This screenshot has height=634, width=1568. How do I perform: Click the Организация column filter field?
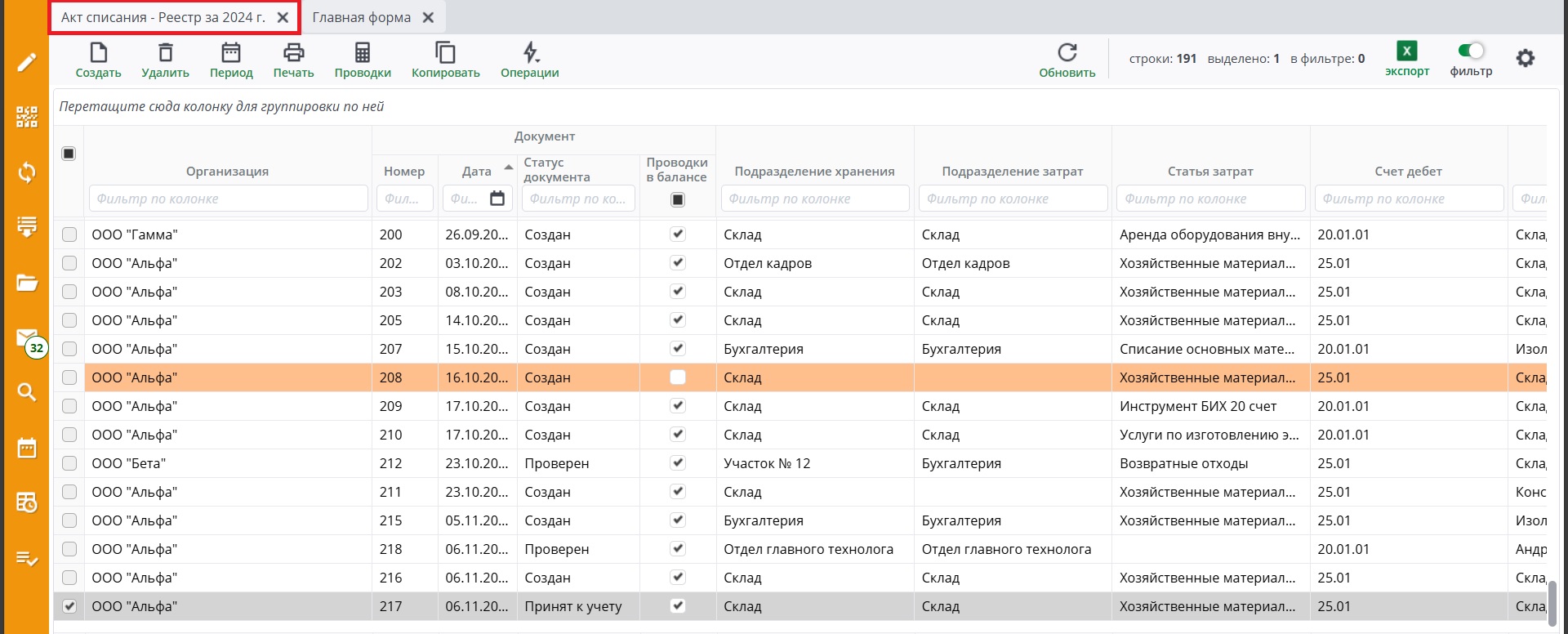(x=228, y=199)
